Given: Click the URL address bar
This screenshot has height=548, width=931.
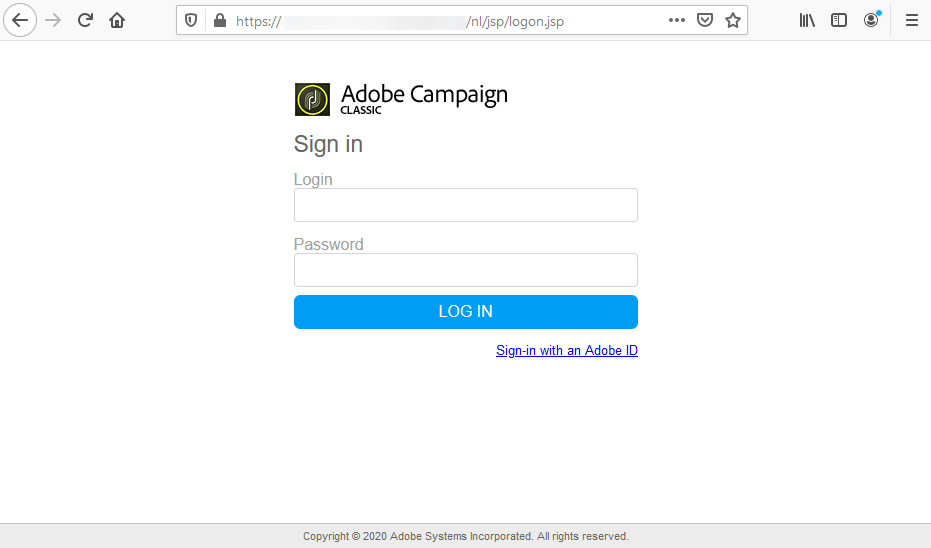Looking at the screenshot, I should click(461, 21).
